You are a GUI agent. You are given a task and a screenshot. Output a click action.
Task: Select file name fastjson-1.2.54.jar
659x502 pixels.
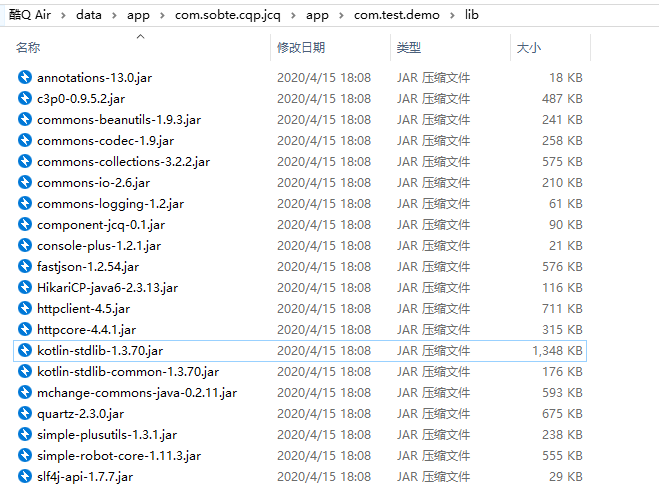(x=88, y=267)
